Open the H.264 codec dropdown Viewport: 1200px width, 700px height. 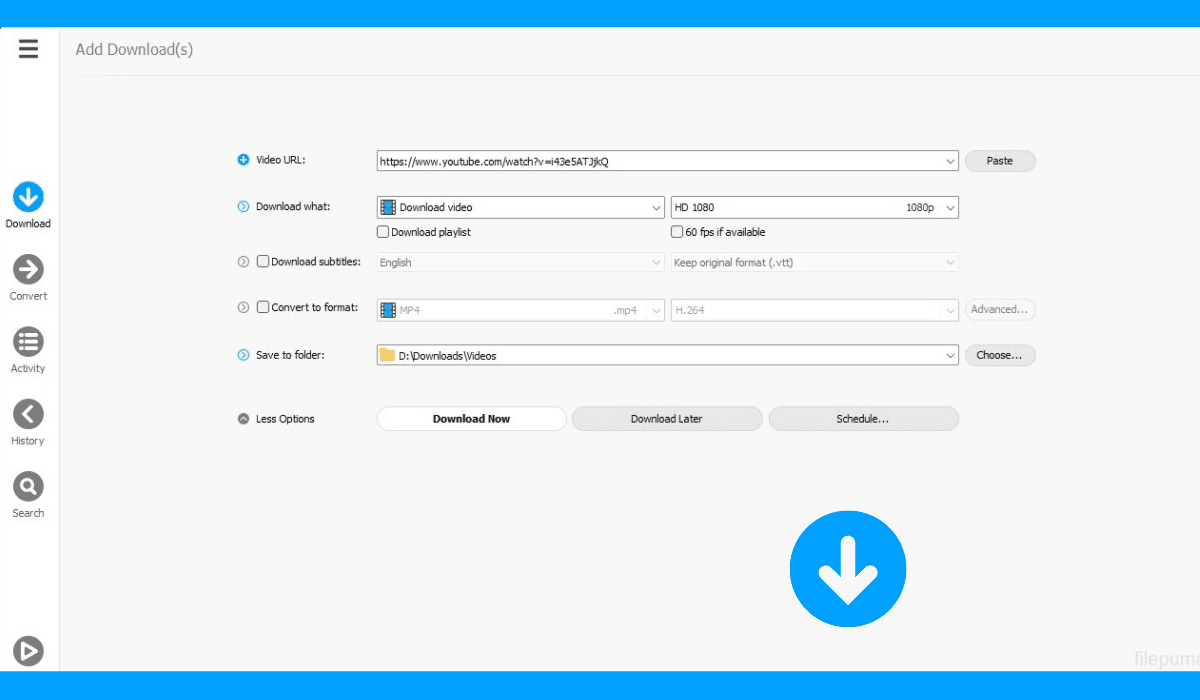click(x=950, y=310)
